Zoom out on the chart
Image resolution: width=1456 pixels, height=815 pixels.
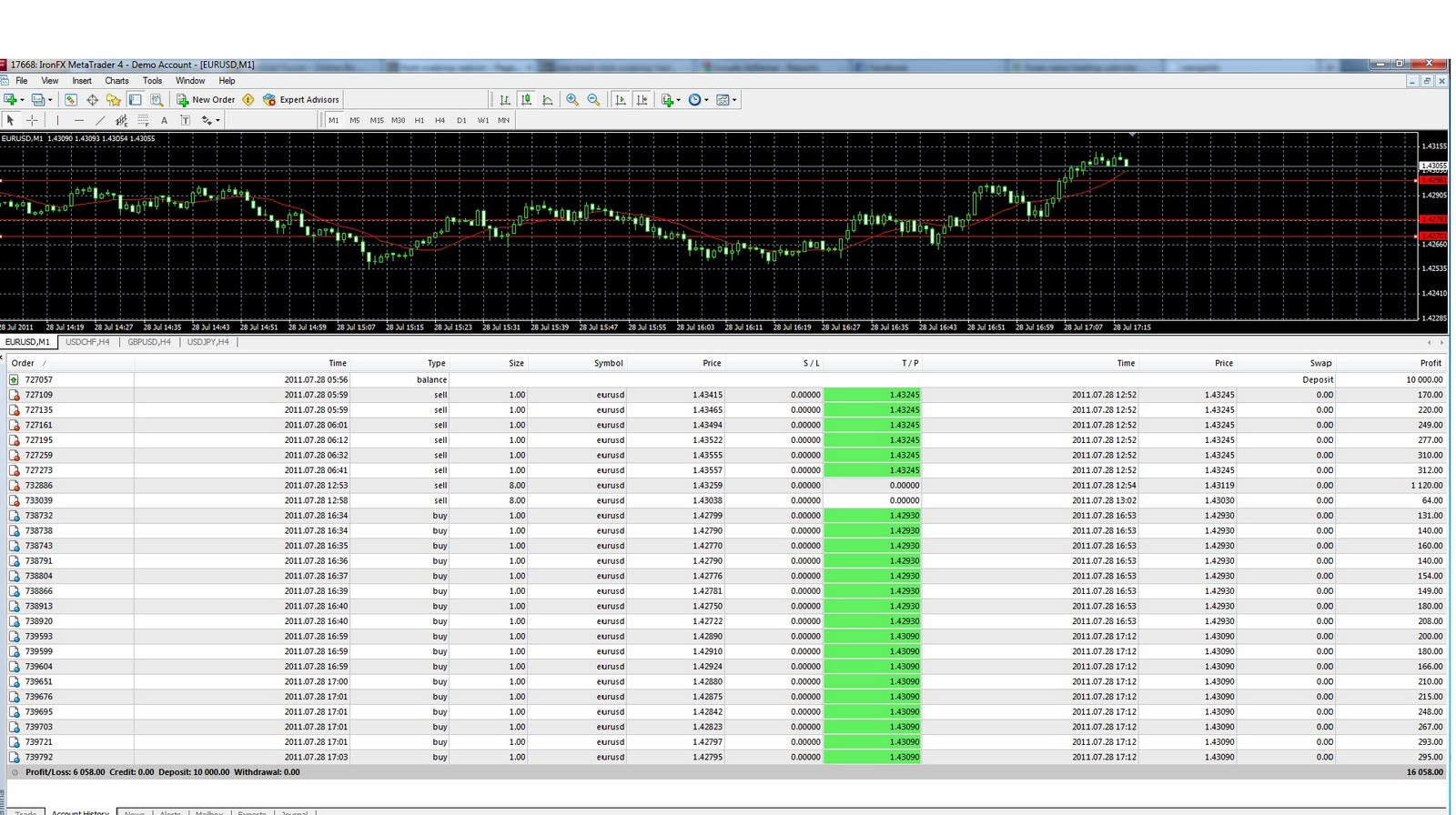593,100
